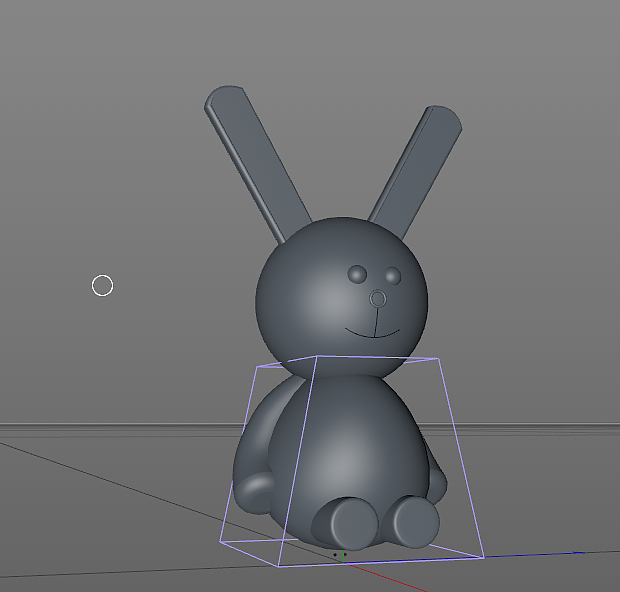This screenshot has height=592, width=620.
Task: Click the bunny's smiling mouth curve
Action: coord(372,333)
